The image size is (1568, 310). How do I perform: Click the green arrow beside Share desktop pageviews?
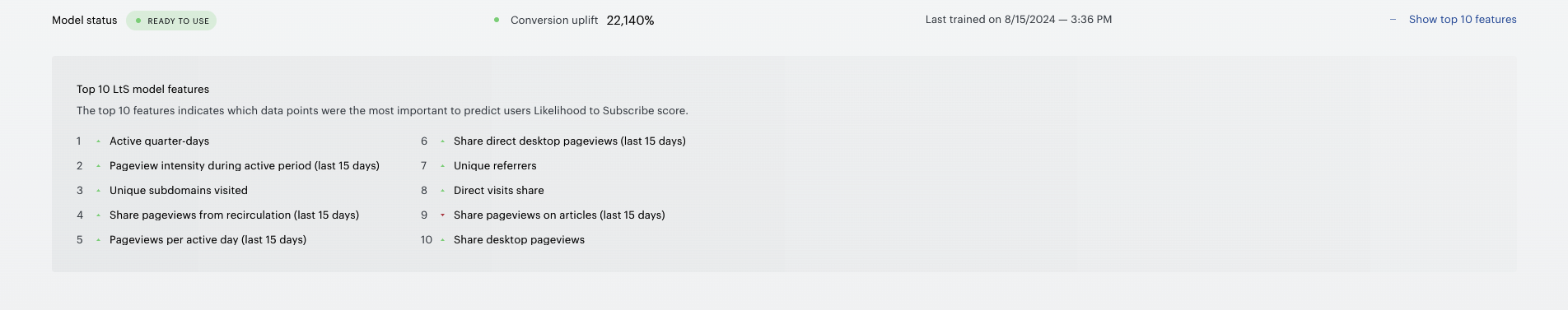[442, 240]
